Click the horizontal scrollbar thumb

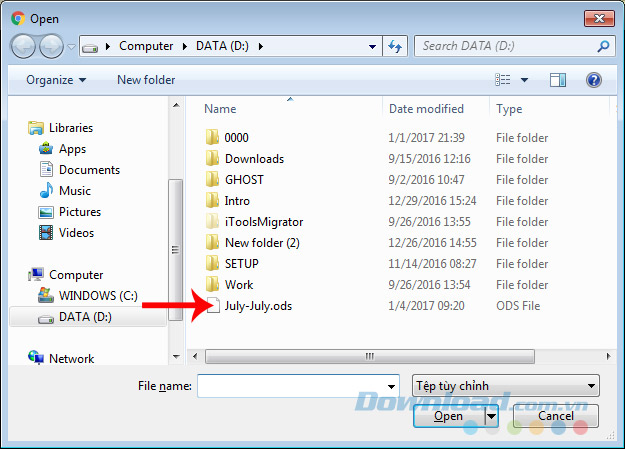pyautogui.click(x=369, y=356)
